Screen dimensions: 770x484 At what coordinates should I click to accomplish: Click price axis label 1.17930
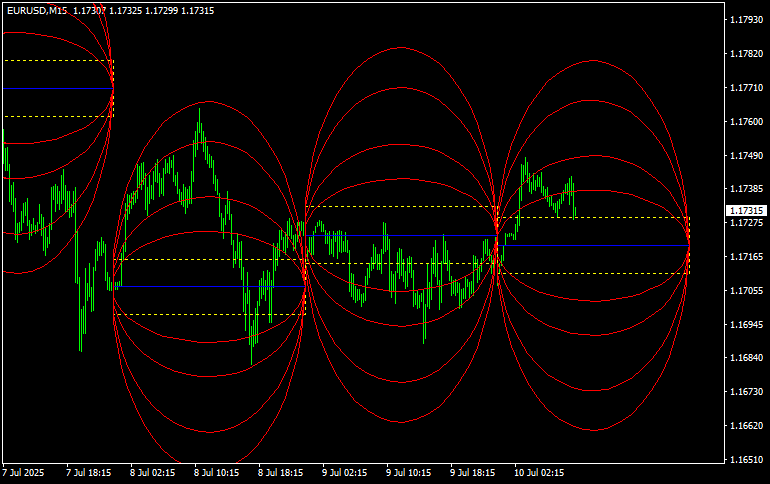point(746,20)
